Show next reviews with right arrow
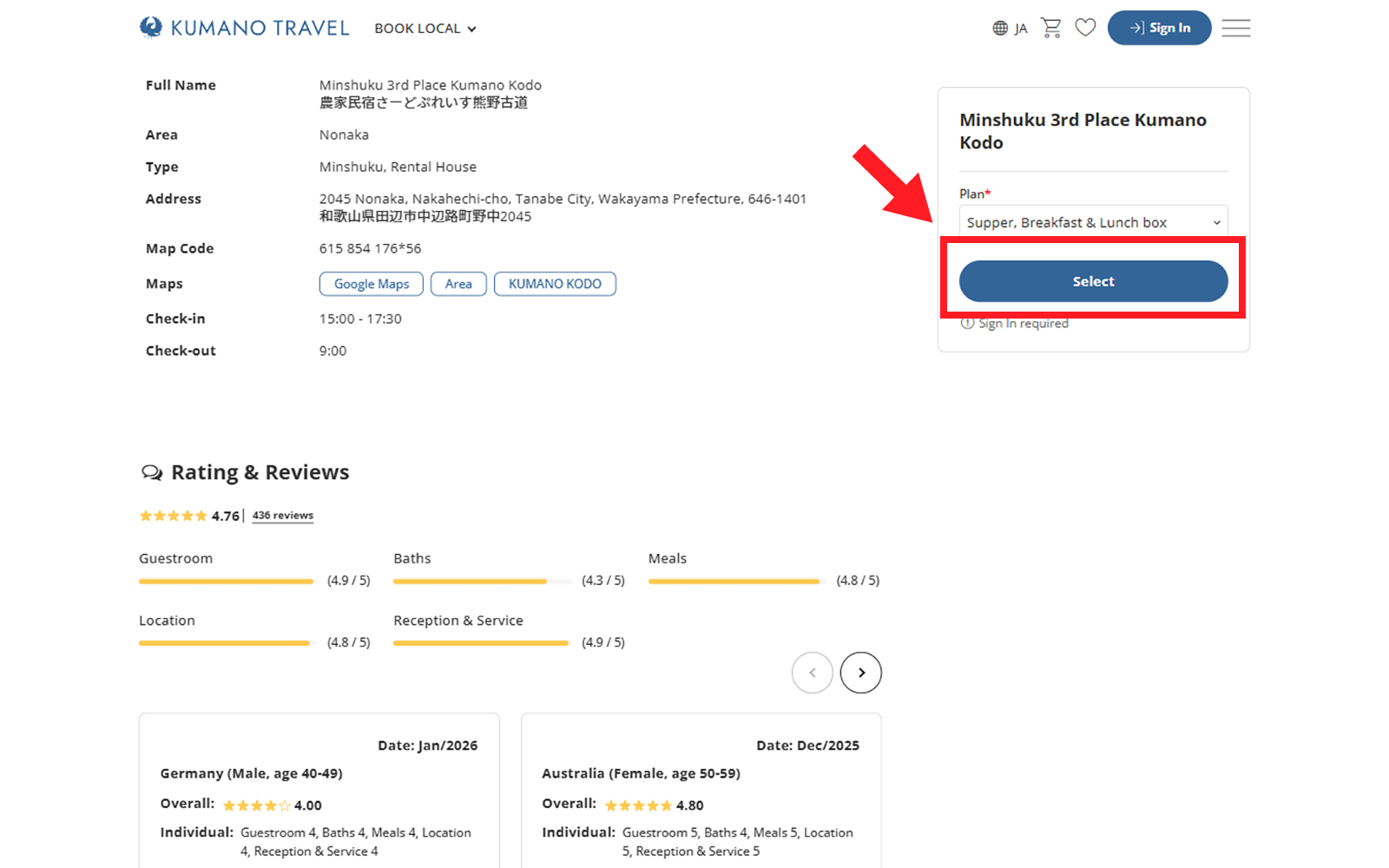1389x868 pixels. click(x=860, y=673)
